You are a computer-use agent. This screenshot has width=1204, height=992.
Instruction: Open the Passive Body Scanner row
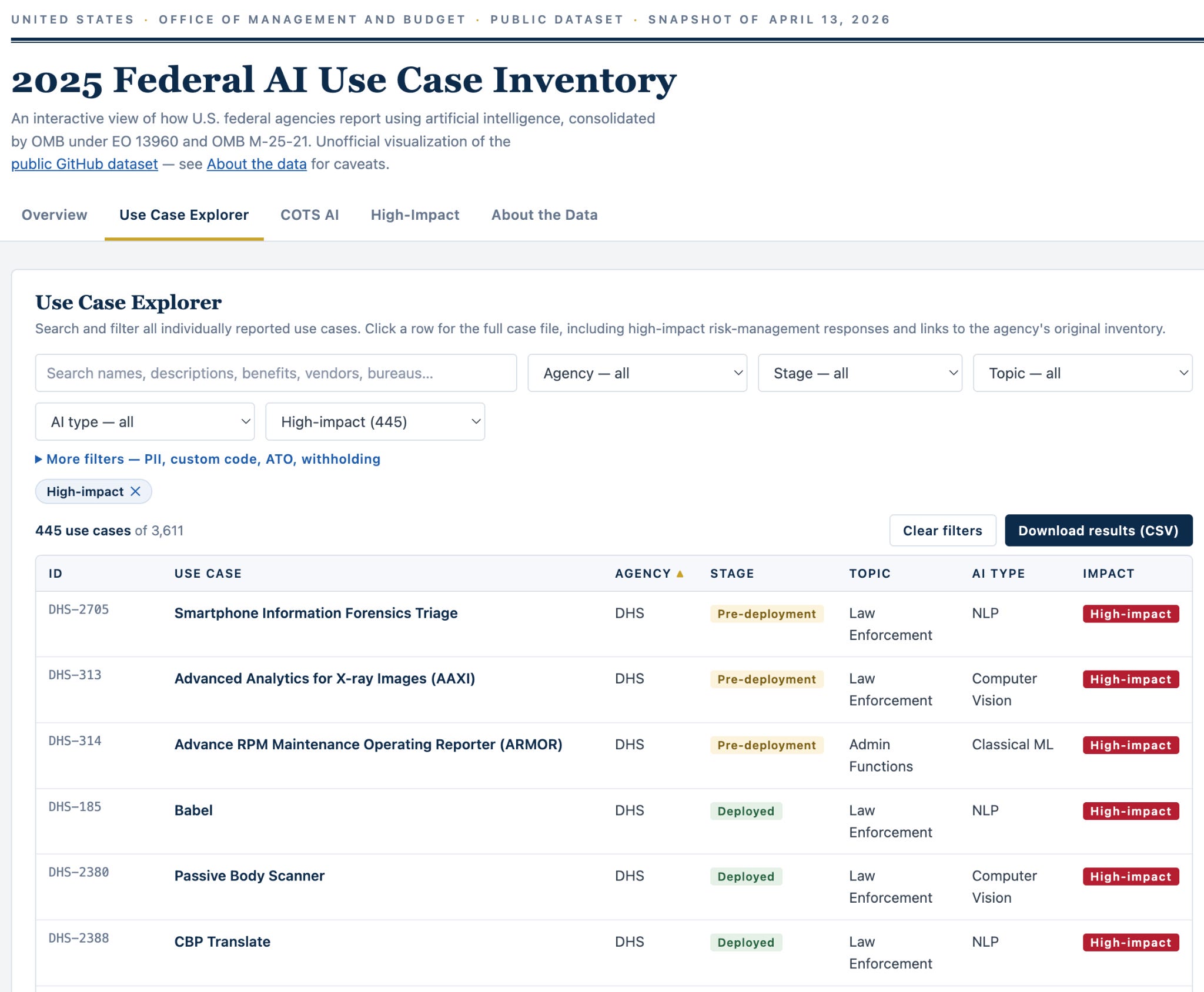pos(614,887)
